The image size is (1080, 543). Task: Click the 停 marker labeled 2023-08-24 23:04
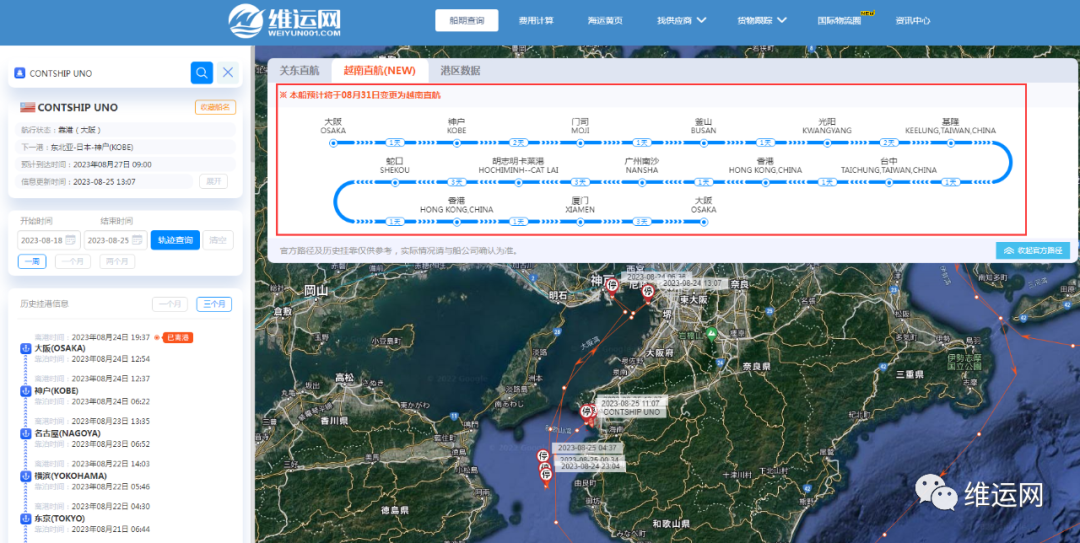pos(546,475)
